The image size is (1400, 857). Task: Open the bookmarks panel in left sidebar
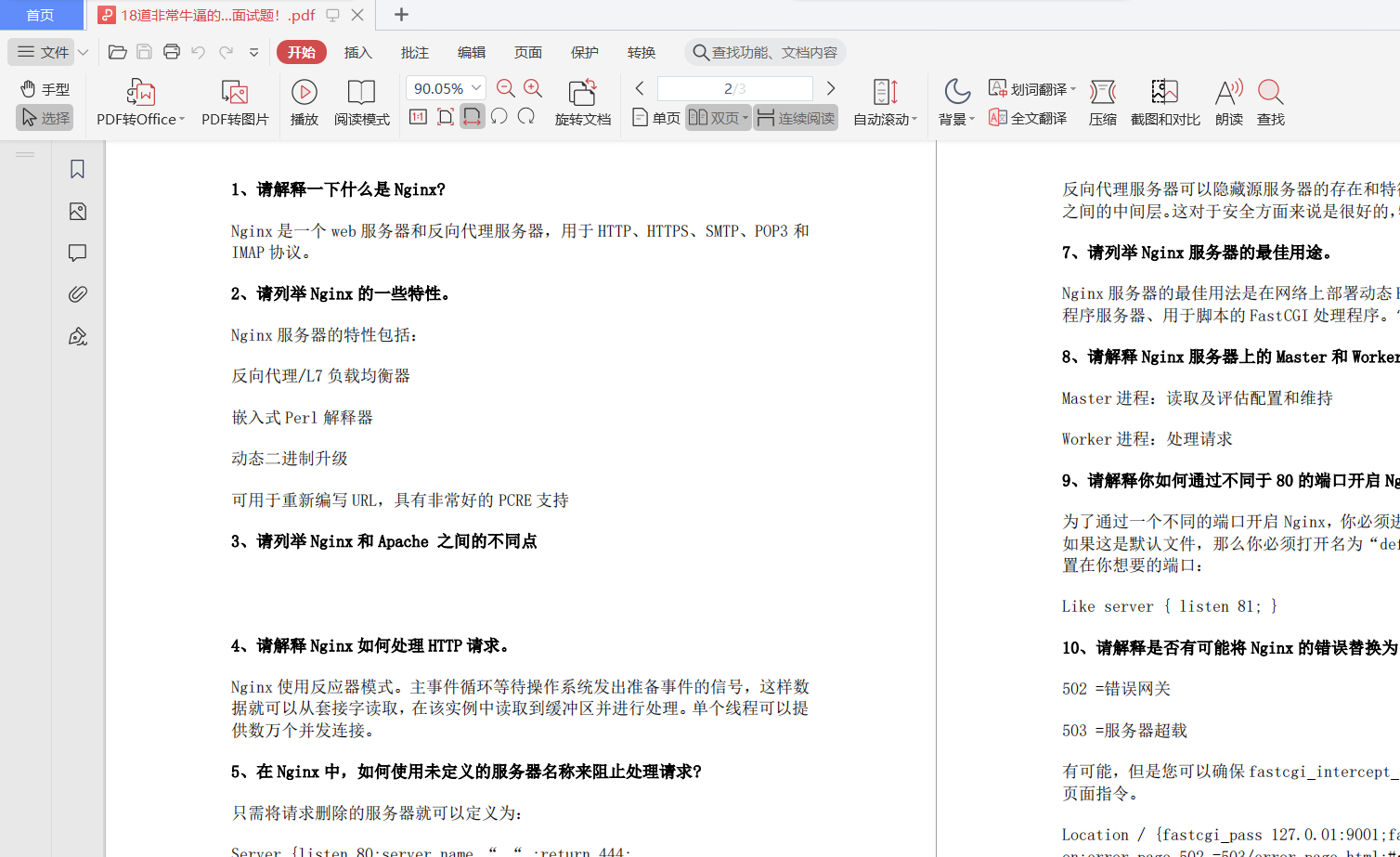(76, 169)
